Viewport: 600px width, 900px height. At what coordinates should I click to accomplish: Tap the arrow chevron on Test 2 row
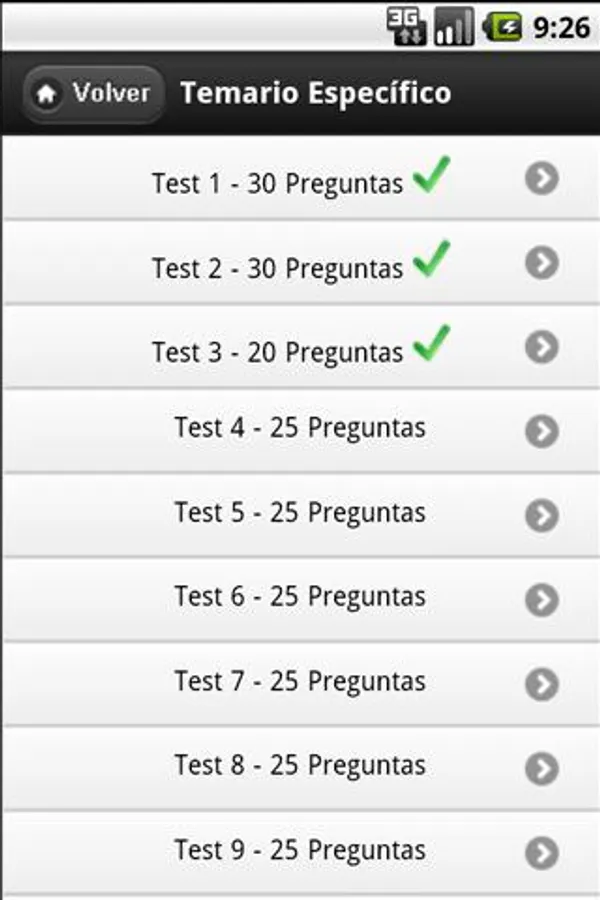click(x=541, y=263)
